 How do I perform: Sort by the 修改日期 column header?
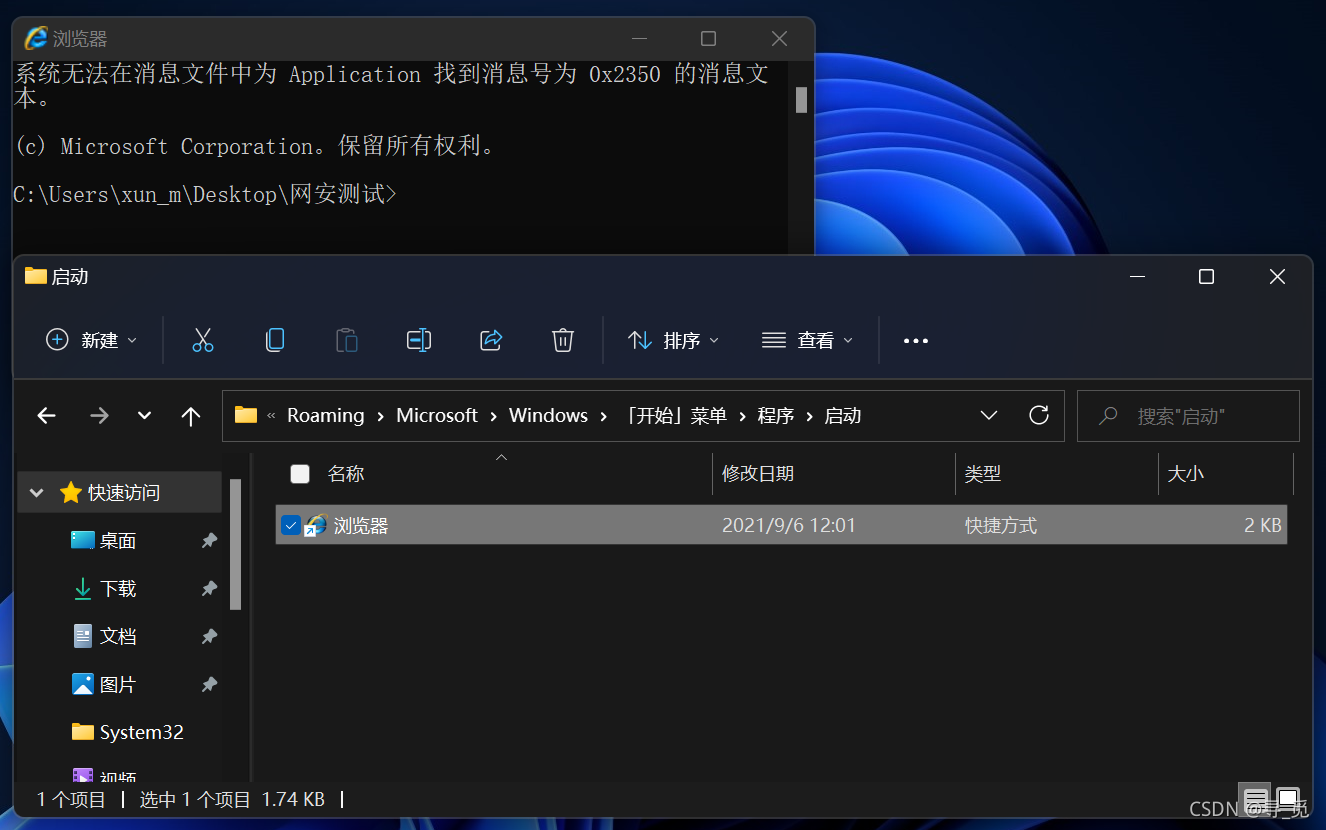click(758, 474)
